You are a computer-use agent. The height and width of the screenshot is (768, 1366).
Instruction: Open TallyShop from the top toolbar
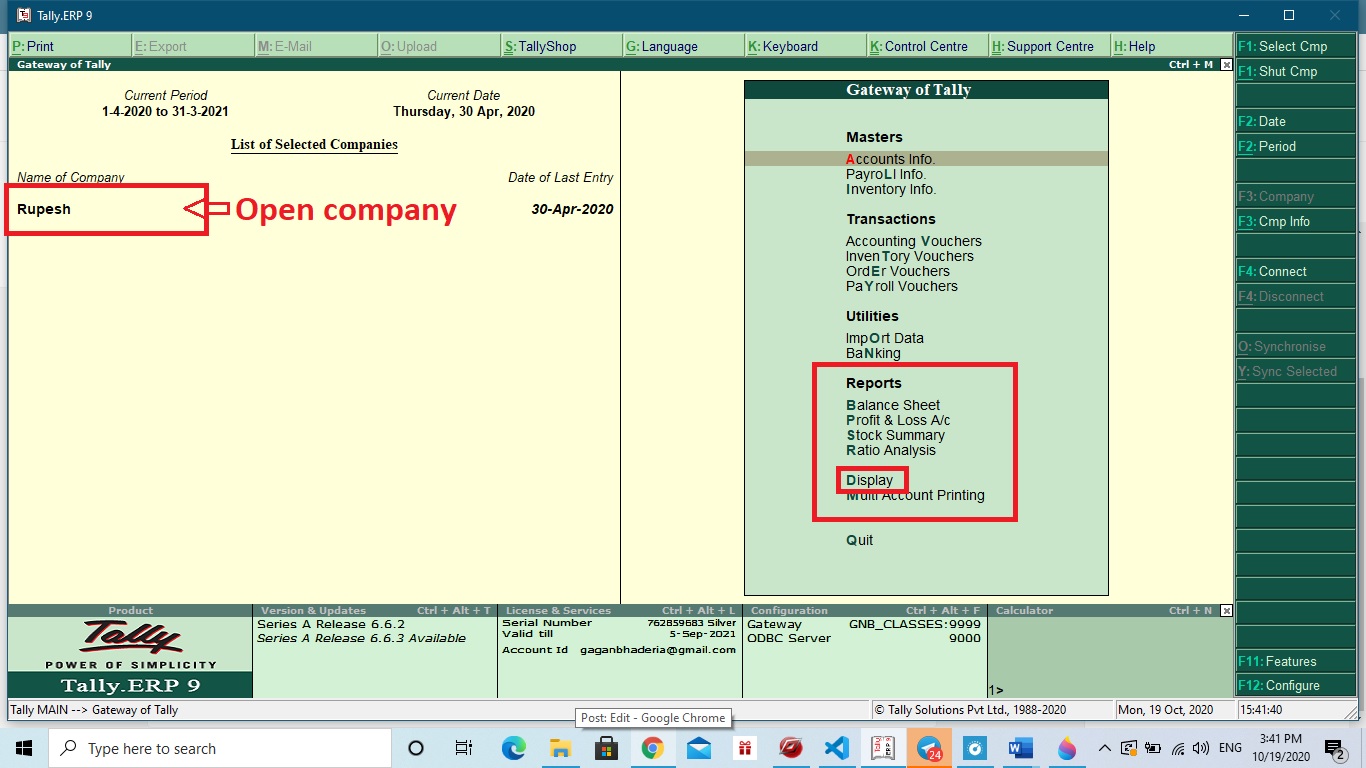546,45
